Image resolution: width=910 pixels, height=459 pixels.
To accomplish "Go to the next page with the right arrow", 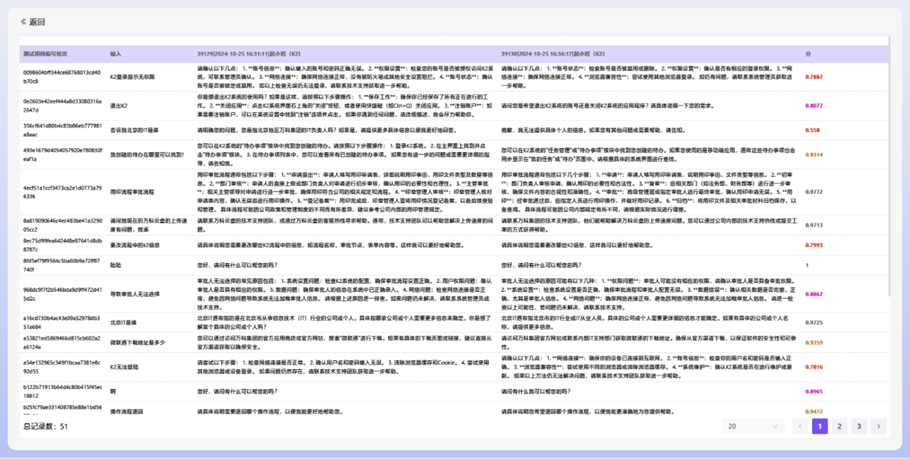I will pos(879,427).
